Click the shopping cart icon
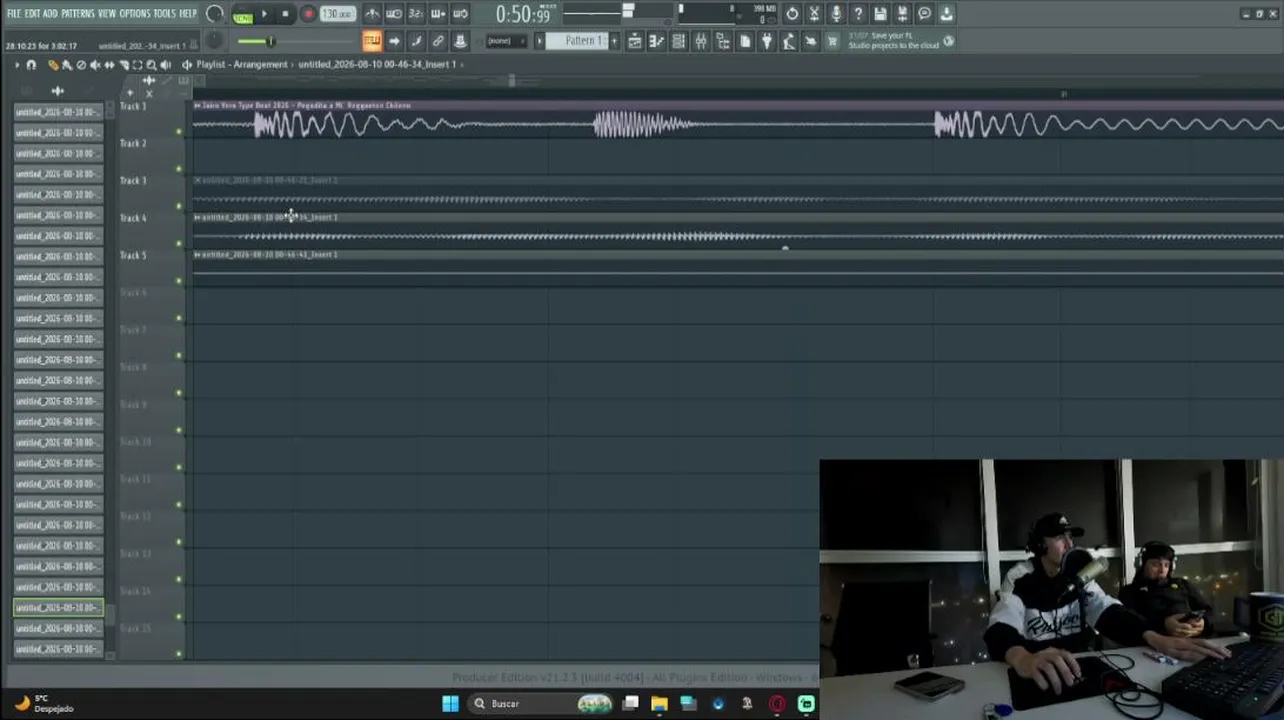 click(832, 41)
